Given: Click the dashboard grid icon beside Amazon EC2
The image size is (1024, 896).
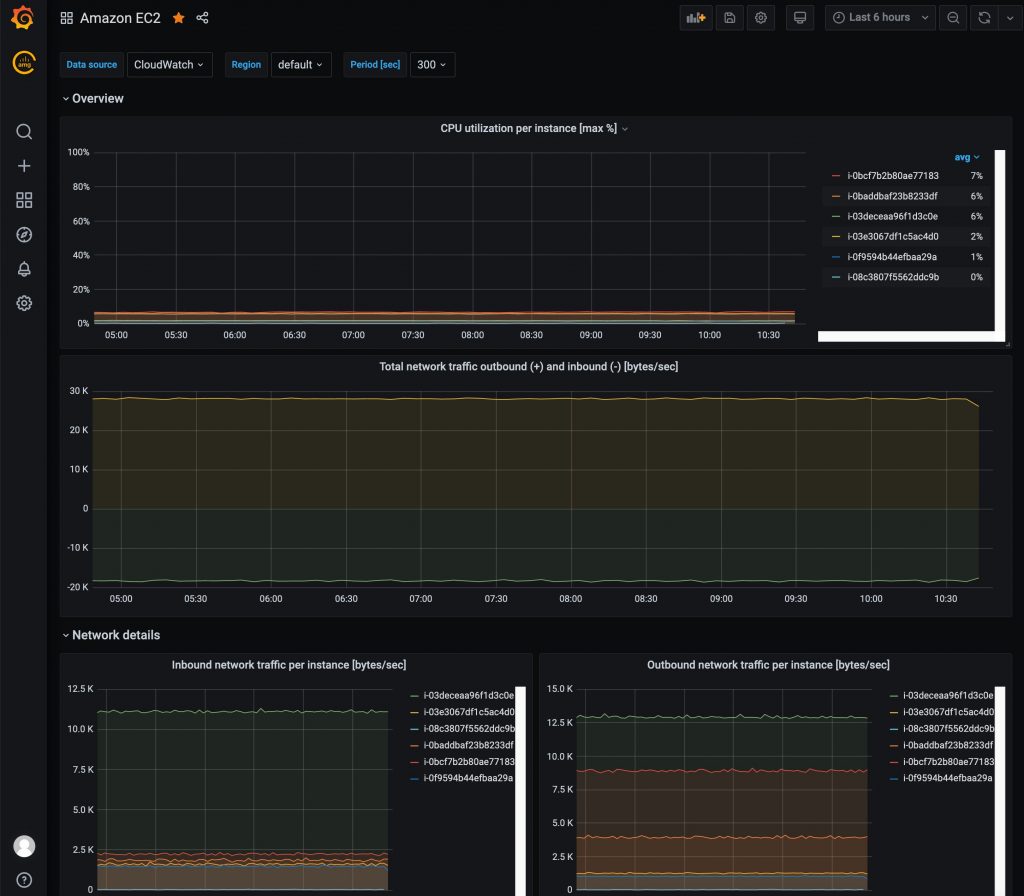Looking at the screenshot, I should pyautogui.click(x=67, y=18).
